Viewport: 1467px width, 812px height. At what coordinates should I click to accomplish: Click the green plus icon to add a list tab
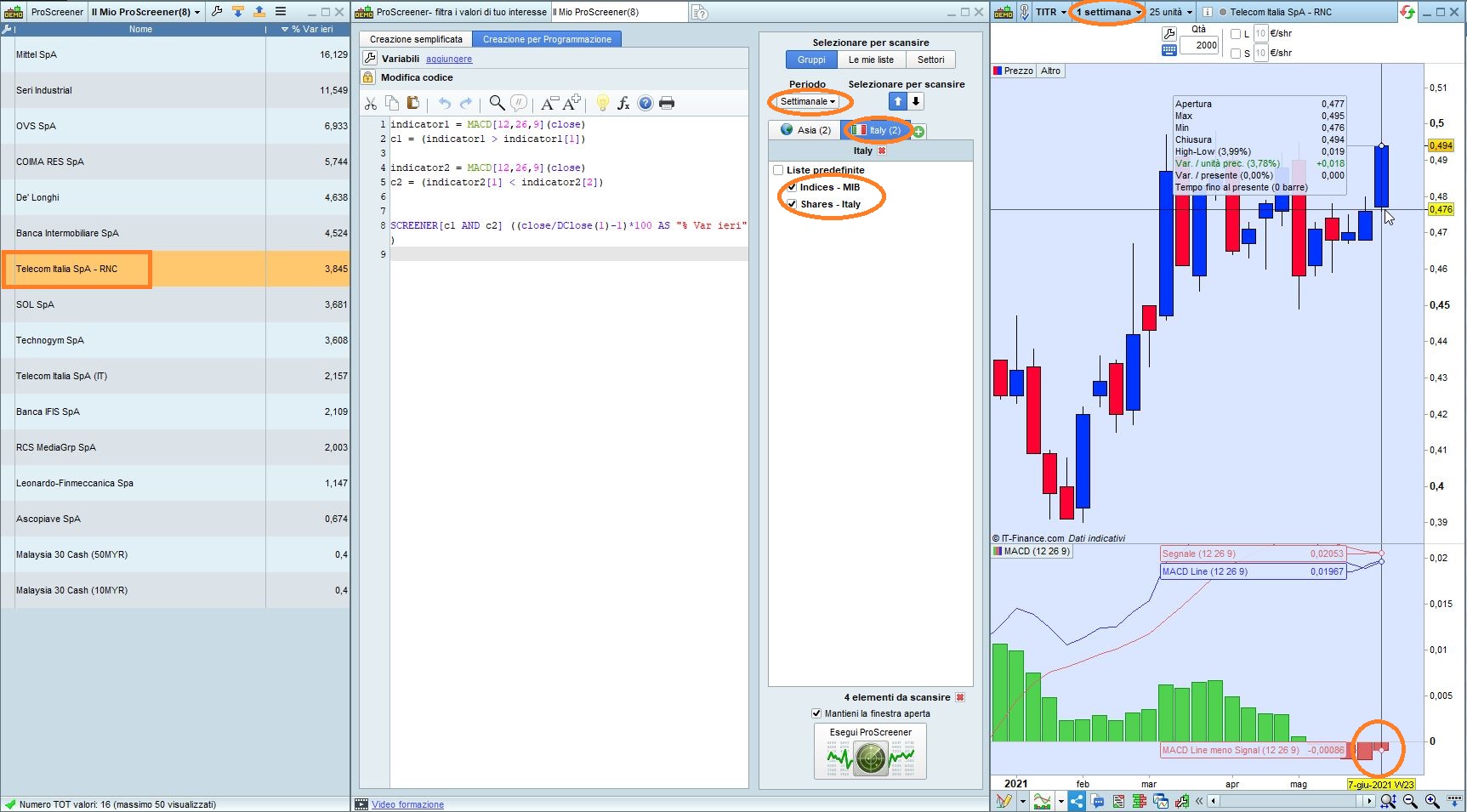click(x=918, y=131)
